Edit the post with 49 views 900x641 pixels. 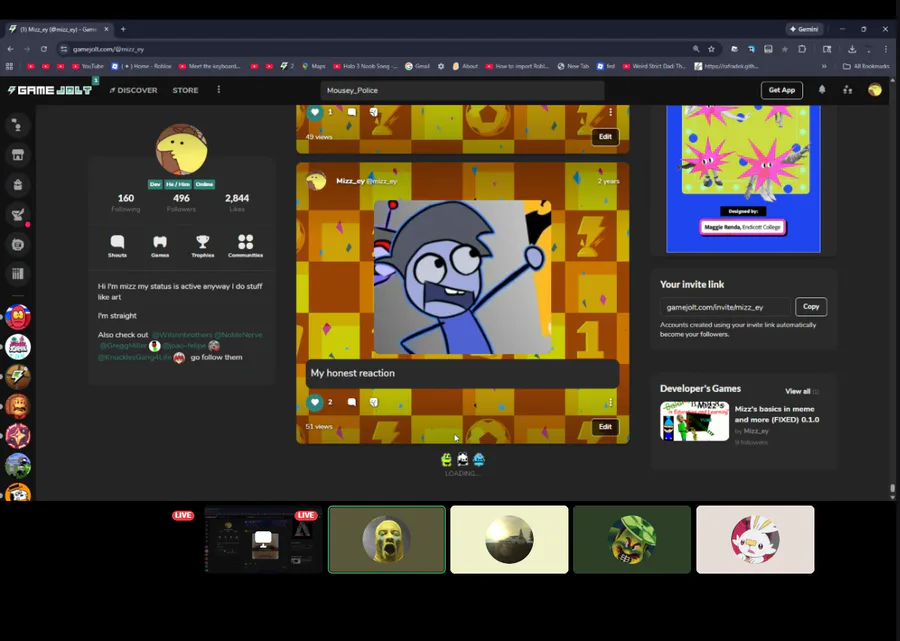[x=605, y=137]
